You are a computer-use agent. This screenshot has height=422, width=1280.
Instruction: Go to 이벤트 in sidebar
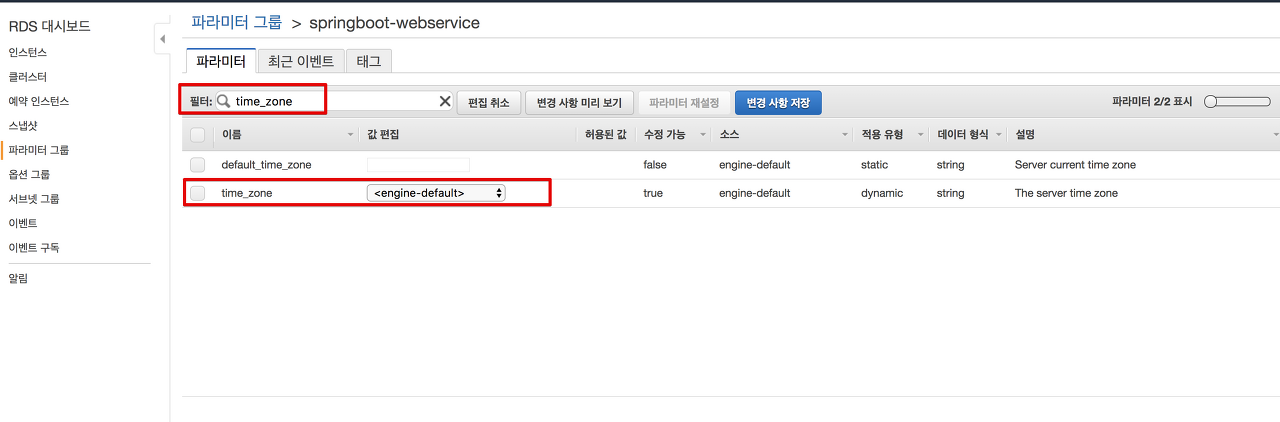[x=23, y=223]
